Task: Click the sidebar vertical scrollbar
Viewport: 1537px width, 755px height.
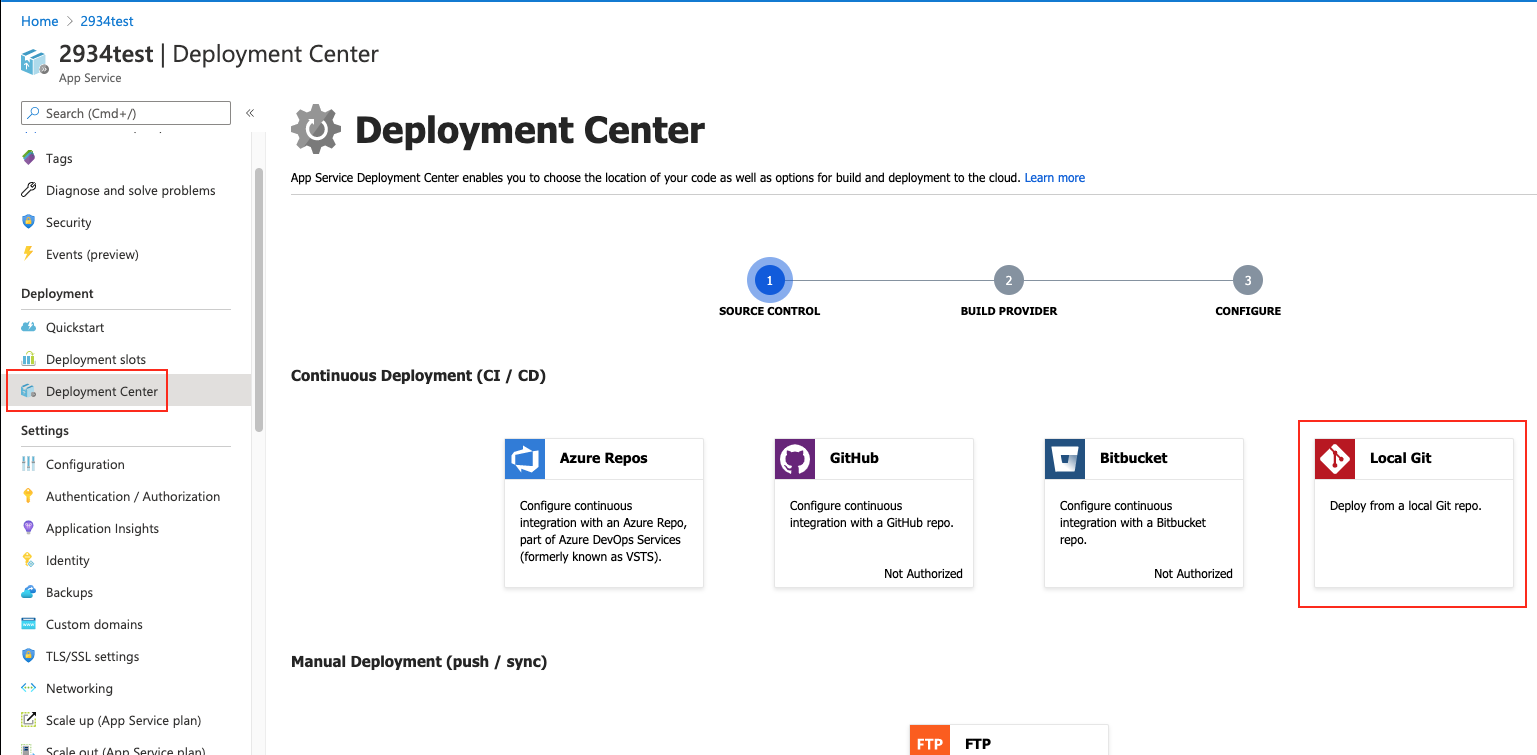Action: (259, 300)
